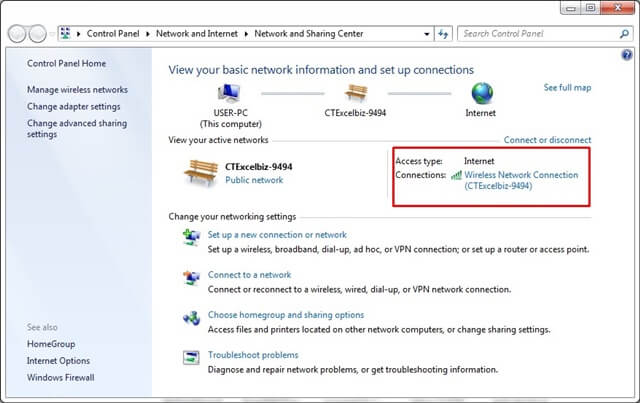Click Choose homegroup and sharing options
Image resolution: width=640 pixels, height=403 pixels.
286,315
